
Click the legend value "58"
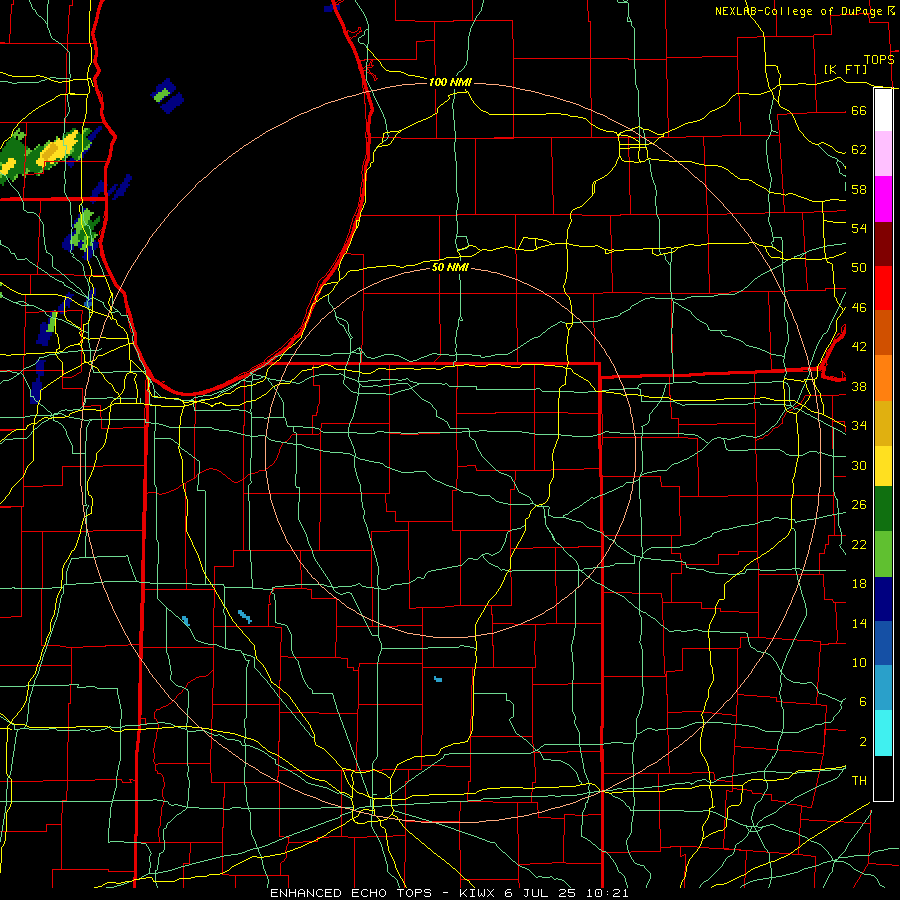pos(859,189)
